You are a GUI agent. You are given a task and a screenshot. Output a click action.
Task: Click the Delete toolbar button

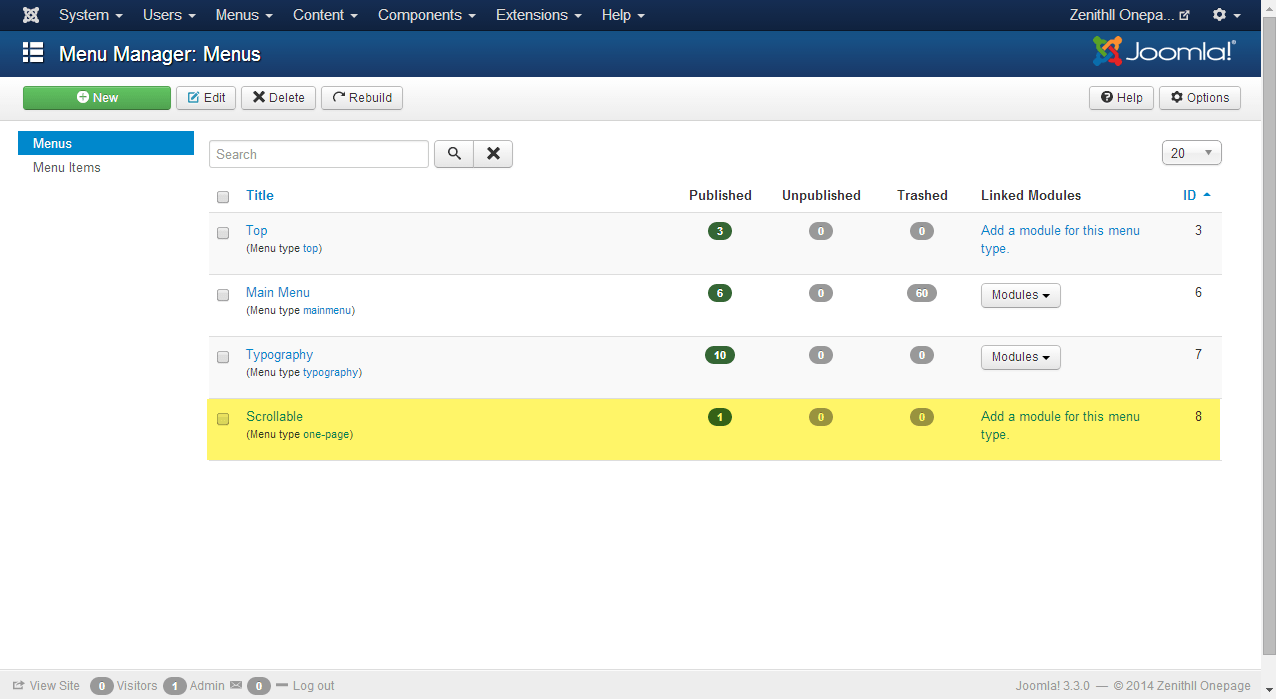click(278, 98)
